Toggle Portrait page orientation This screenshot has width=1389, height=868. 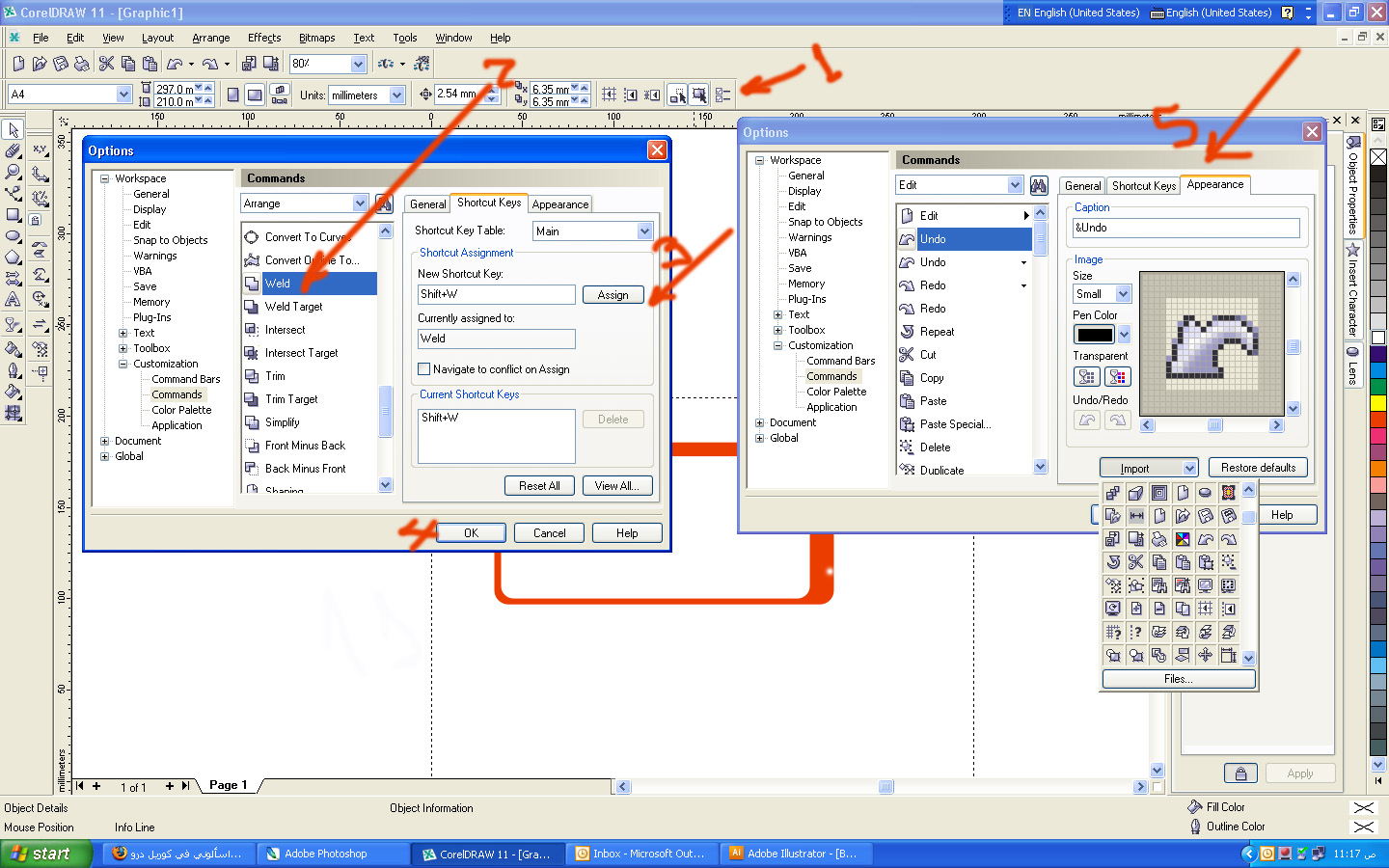232,95
